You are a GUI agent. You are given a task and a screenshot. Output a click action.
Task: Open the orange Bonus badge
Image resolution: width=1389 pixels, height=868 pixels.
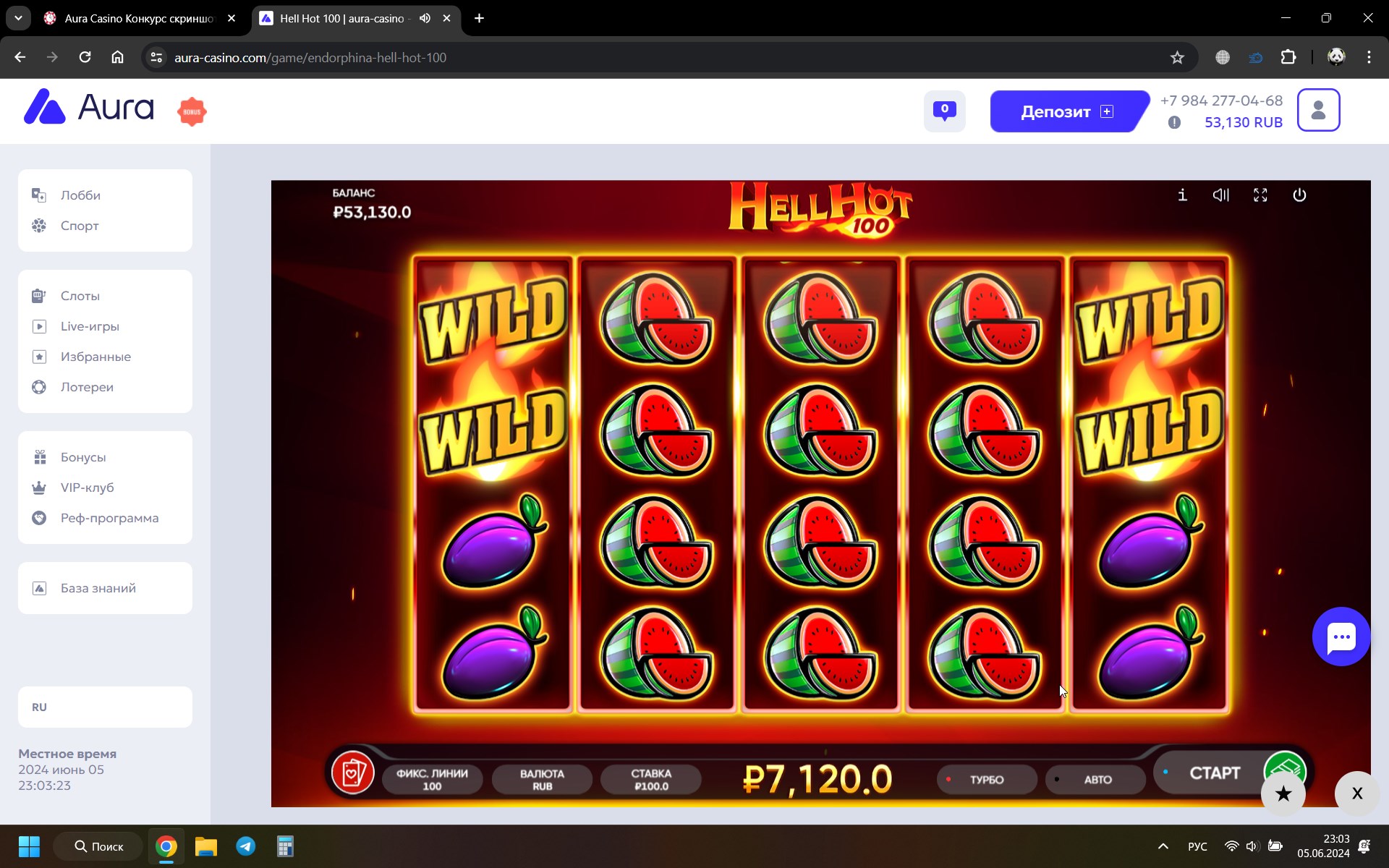[192, 111]
